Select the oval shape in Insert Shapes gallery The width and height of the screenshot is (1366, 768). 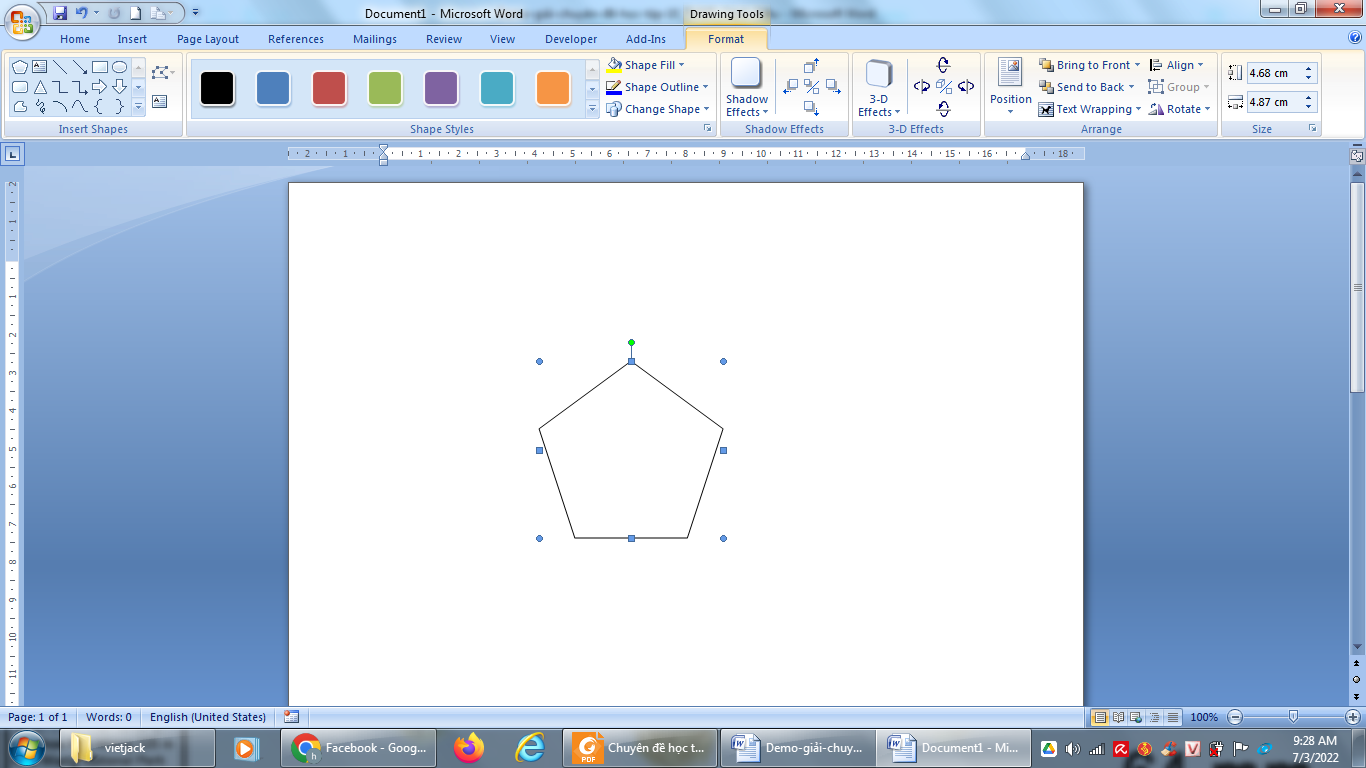pyautogui.click(x=119, y=67)
